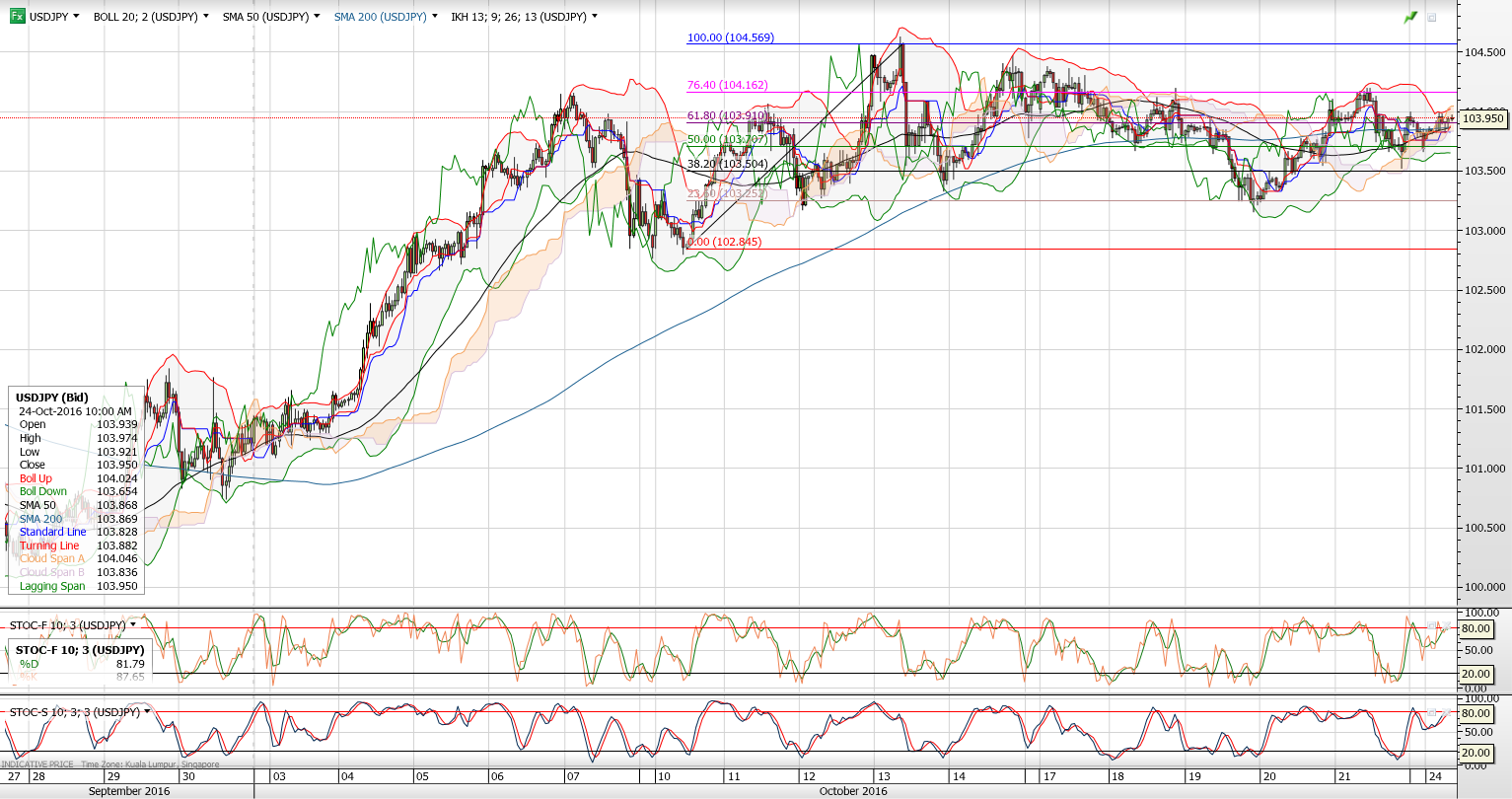1512x799 pixels.
Task: Click the green chart-line icon at top right
Action: pyautogui.click(x=1411, y=17)
